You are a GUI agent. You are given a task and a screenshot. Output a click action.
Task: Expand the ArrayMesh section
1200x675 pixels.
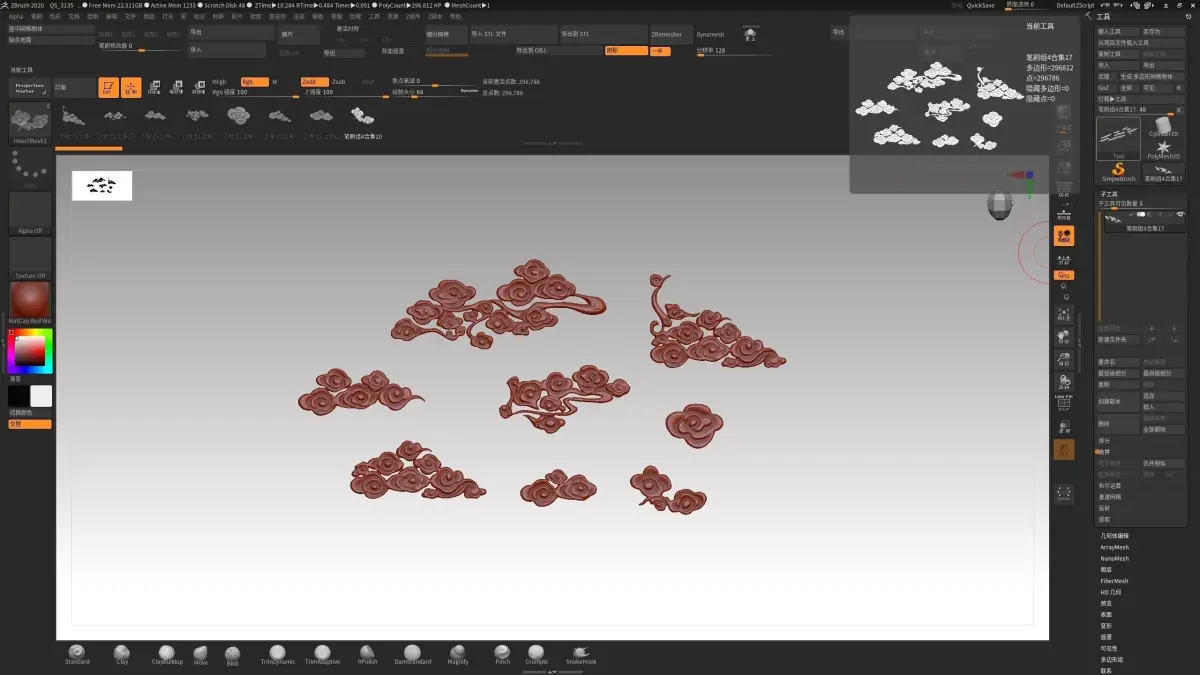point(1114,547)
